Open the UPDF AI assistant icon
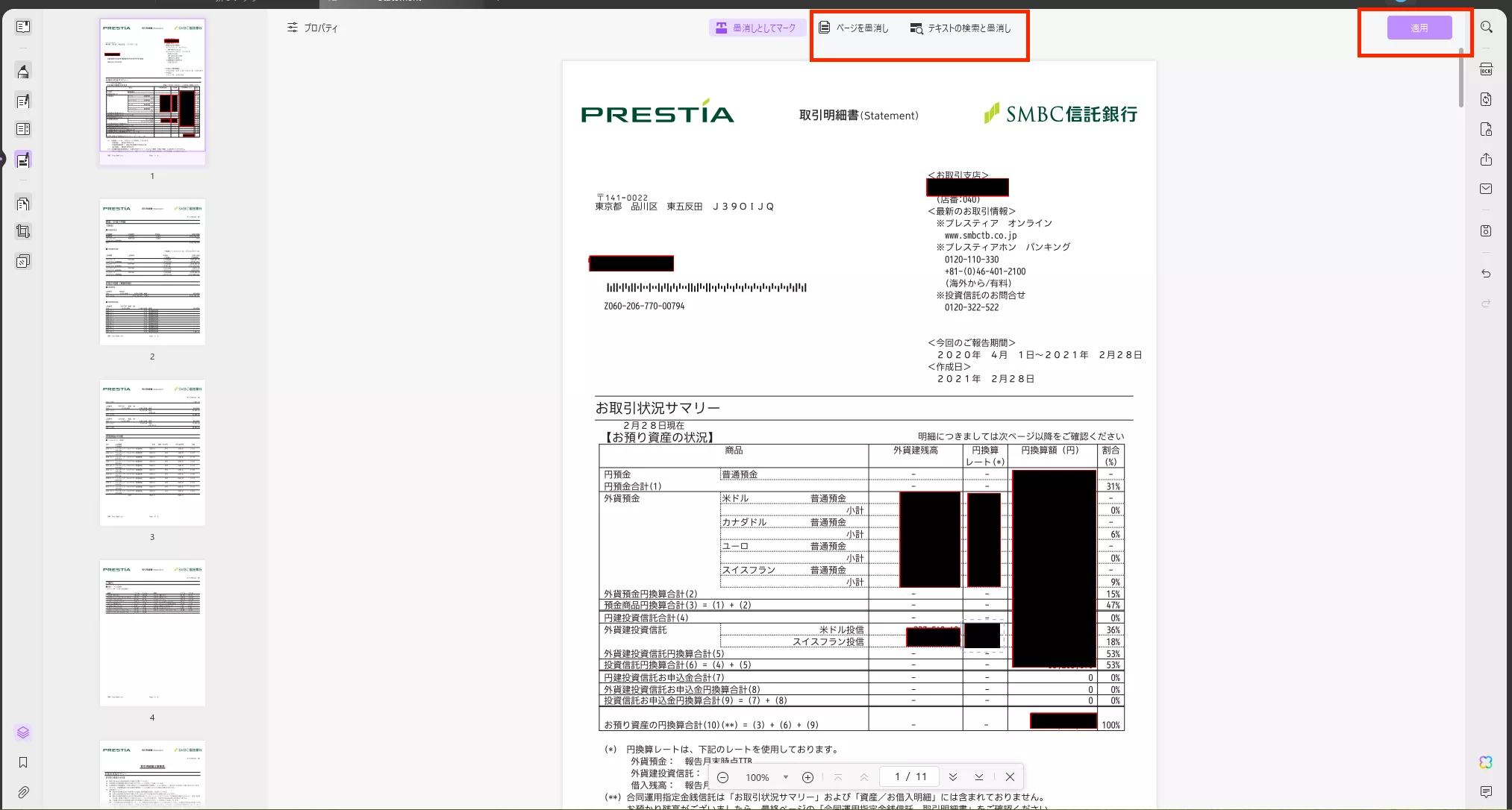1512x810 pixels. (x=1486, y=762)
